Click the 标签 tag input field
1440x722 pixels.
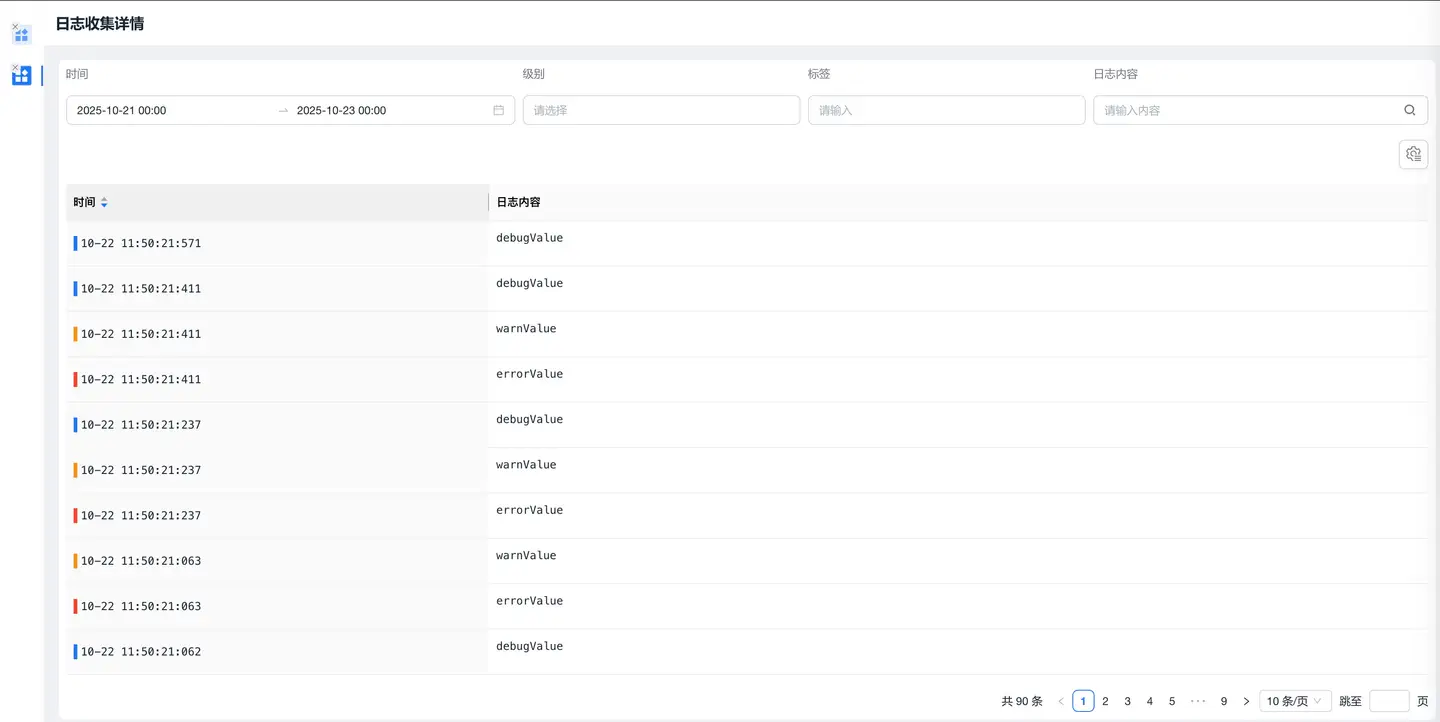coord(945,110)
